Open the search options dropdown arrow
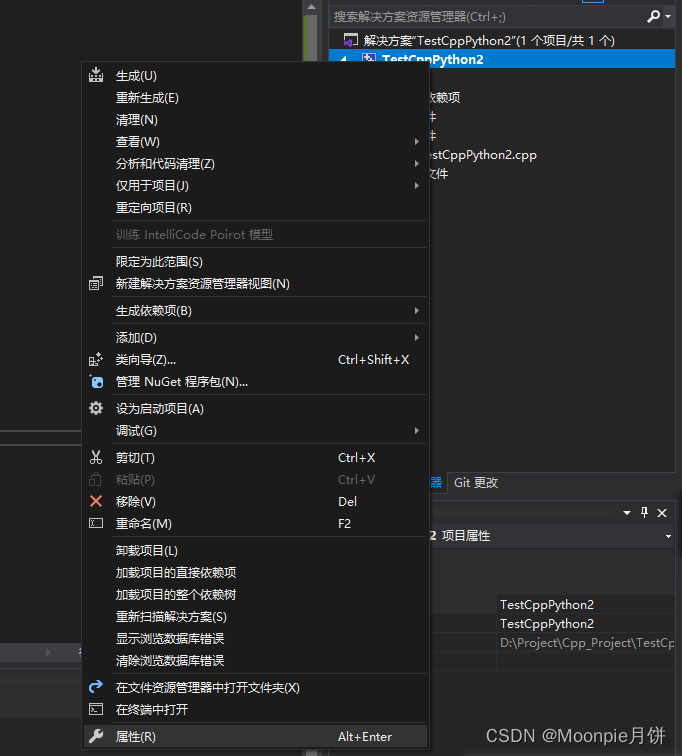The width and height of the screenshot is (682, 756). (x=668, y=16)
